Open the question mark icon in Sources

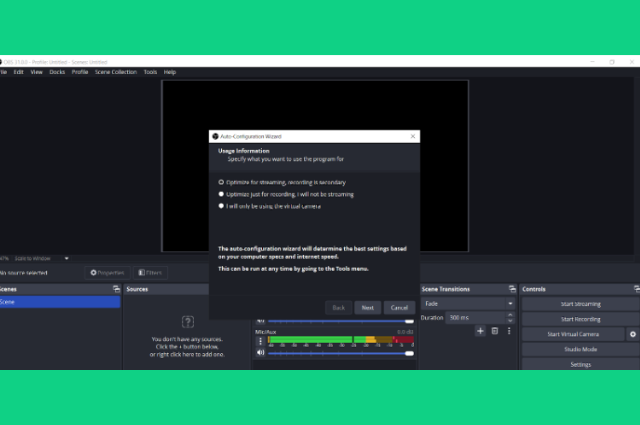(188, 322)
